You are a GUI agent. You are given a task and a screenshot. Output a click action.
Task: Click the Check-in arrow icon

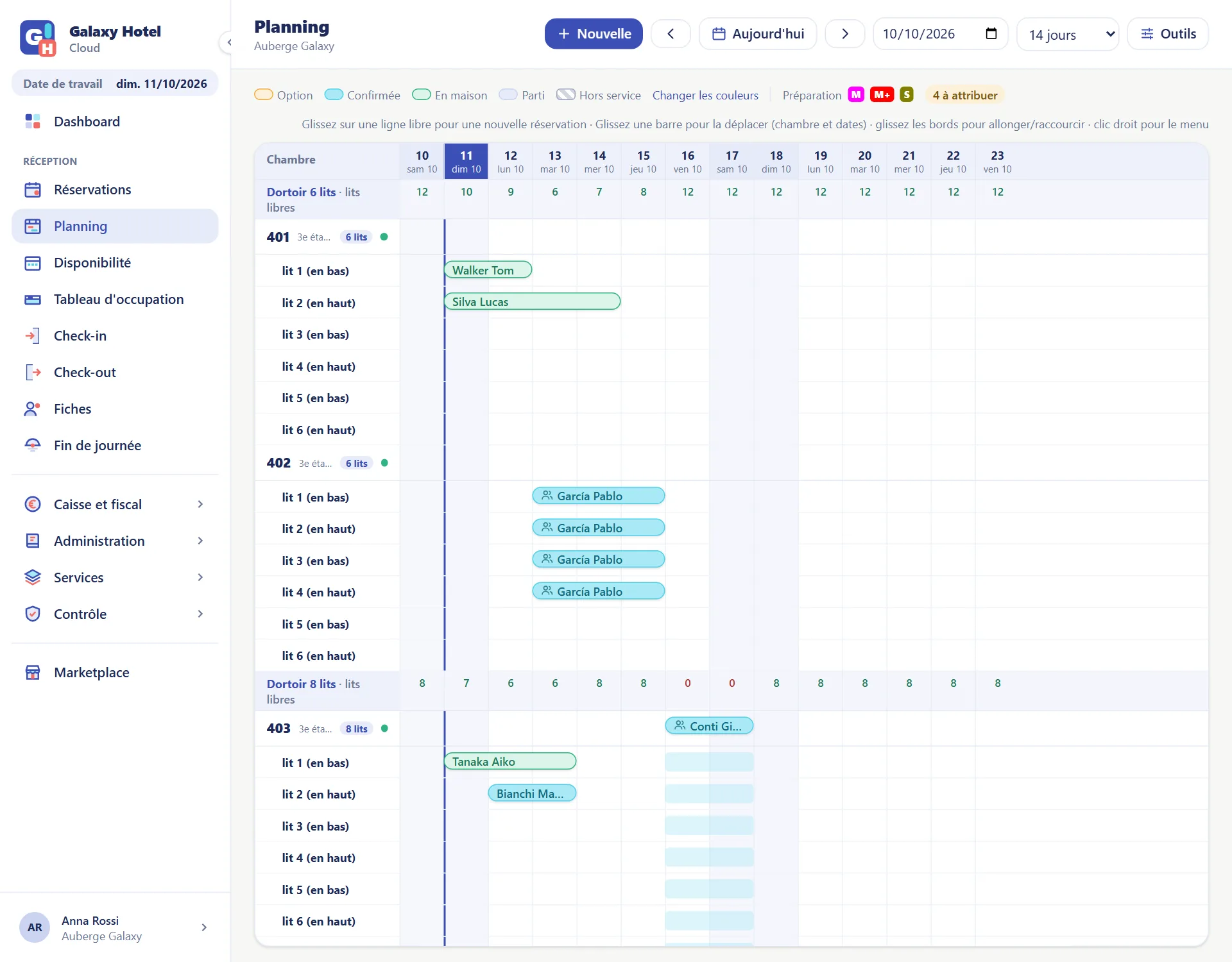pyautogui.click(x=33, y=336)
